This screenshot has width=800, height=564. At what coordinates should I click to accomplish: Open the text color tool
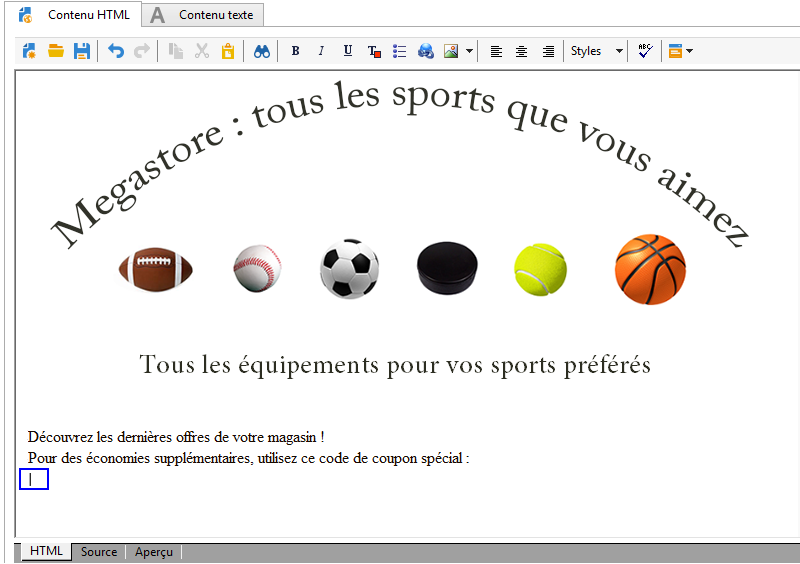(374, 51)
